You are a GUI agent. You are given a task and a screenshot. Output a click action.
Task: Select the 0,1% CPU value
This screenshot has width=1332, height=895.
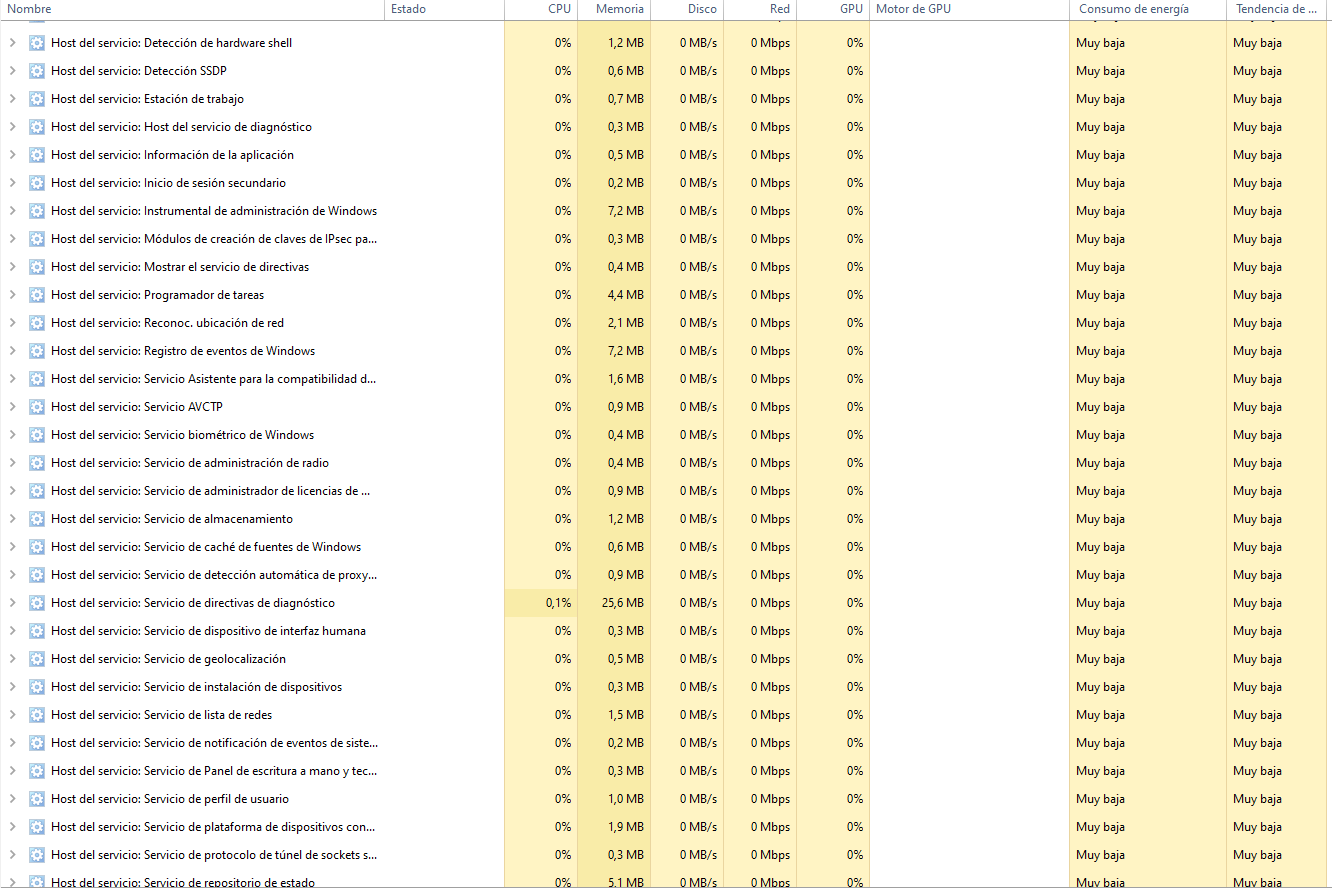(559, 603)
